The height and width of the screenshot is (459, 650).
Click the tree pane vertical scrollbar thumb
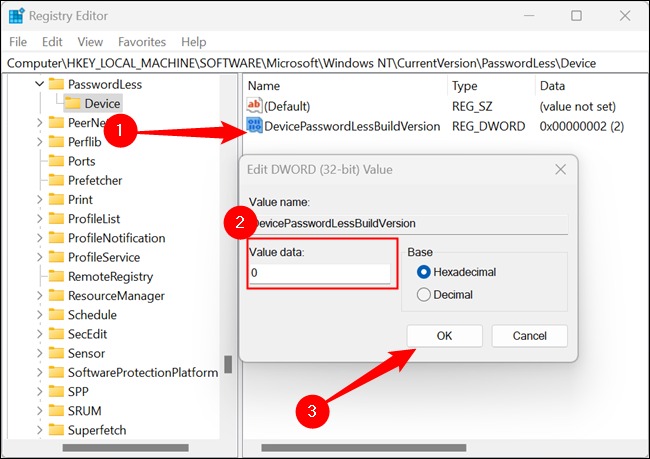228,364
